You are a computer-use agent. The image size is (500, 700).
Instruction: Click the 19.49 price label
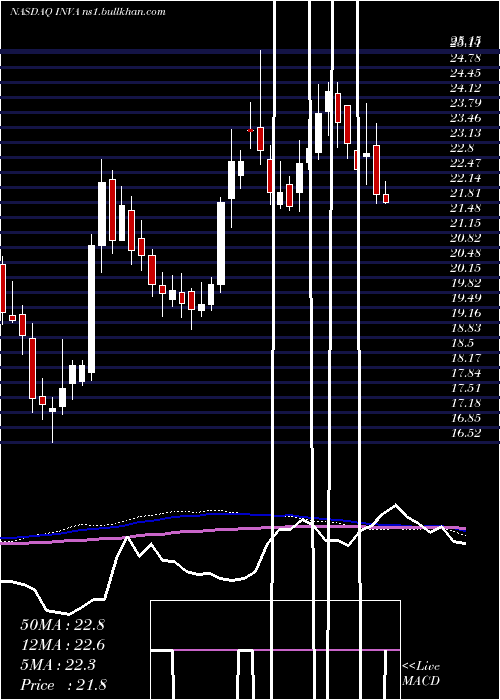click(466, 298)
